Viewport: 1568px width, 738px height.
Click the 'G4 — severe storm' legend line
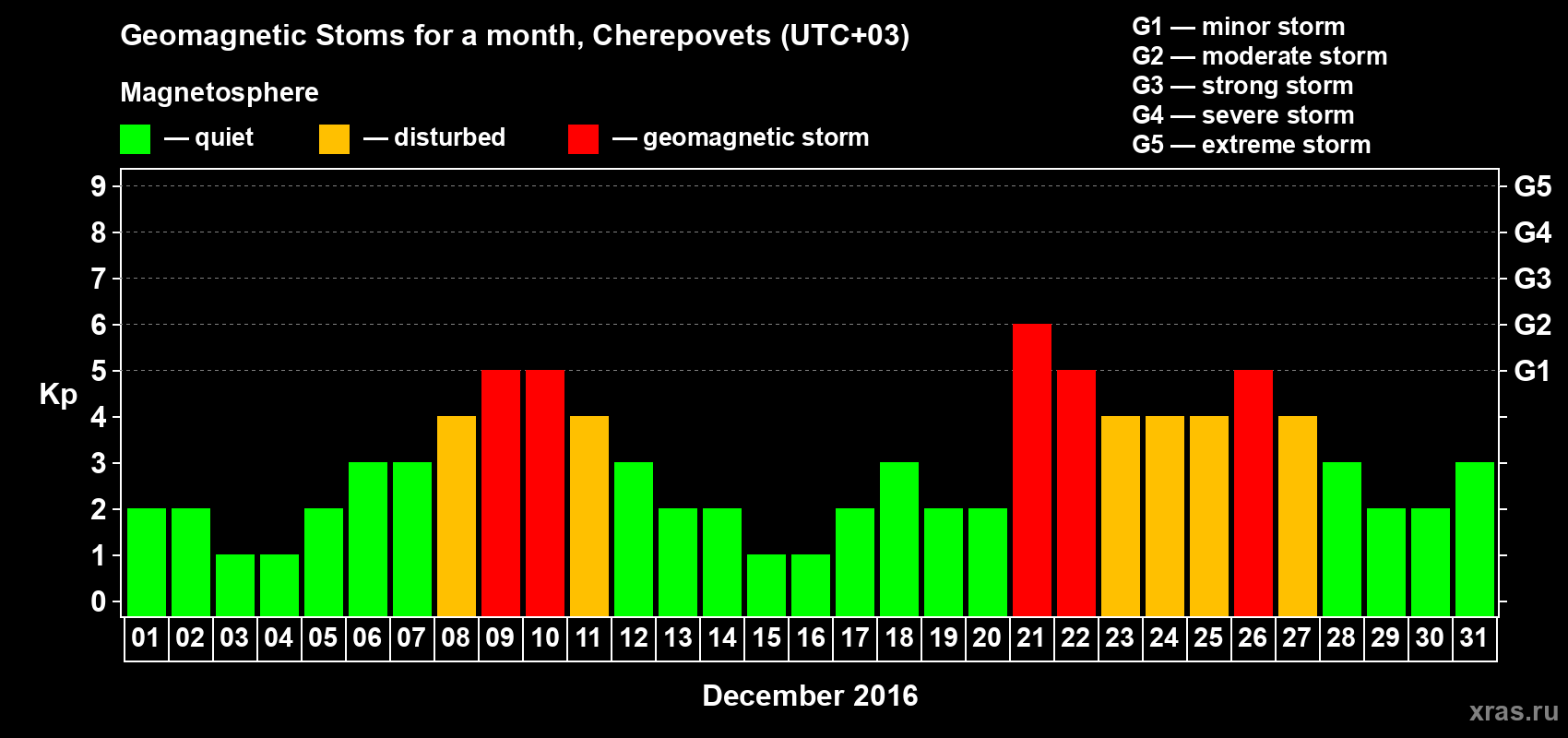pos(1243,115)
